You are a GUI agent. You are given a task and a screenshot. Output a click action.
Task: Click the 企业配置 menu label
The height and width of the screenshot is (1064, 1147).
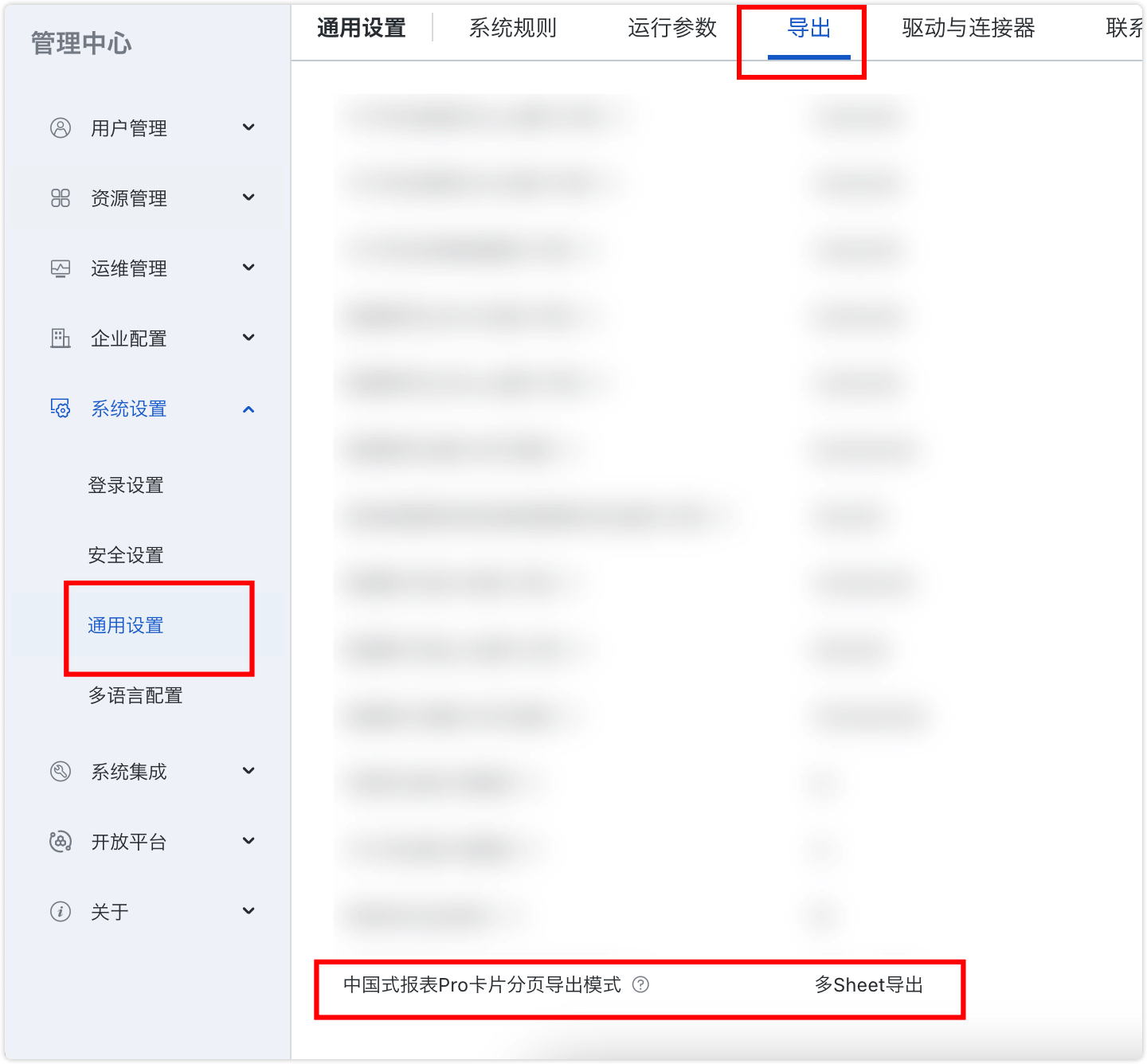tap(129, 338)
